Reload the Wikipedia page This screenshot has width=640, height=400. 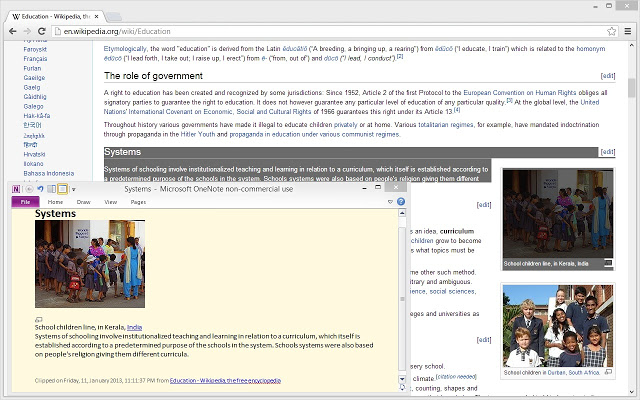tap(41, 31)
